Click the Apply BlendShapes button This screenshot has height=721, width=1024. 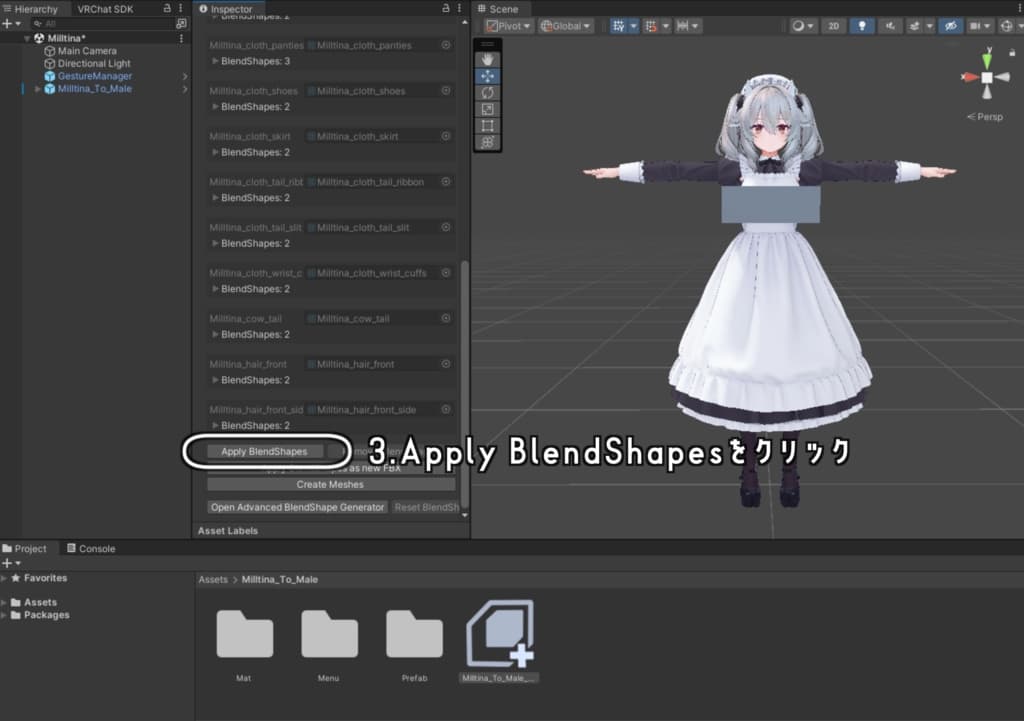(x=264, y=451)
